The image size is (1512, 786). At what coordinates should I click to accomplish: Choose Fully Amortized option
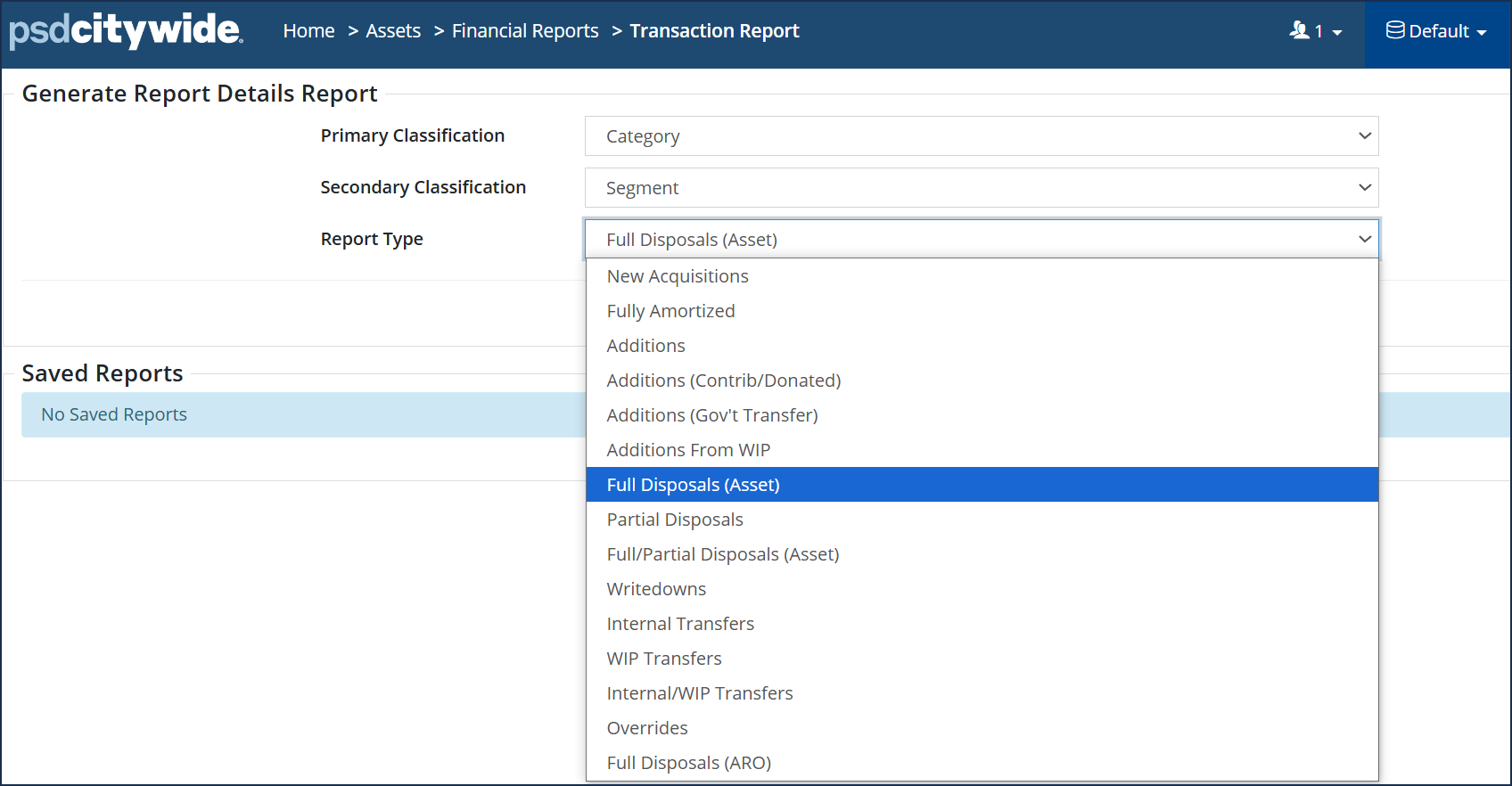(x=670, y=311)
